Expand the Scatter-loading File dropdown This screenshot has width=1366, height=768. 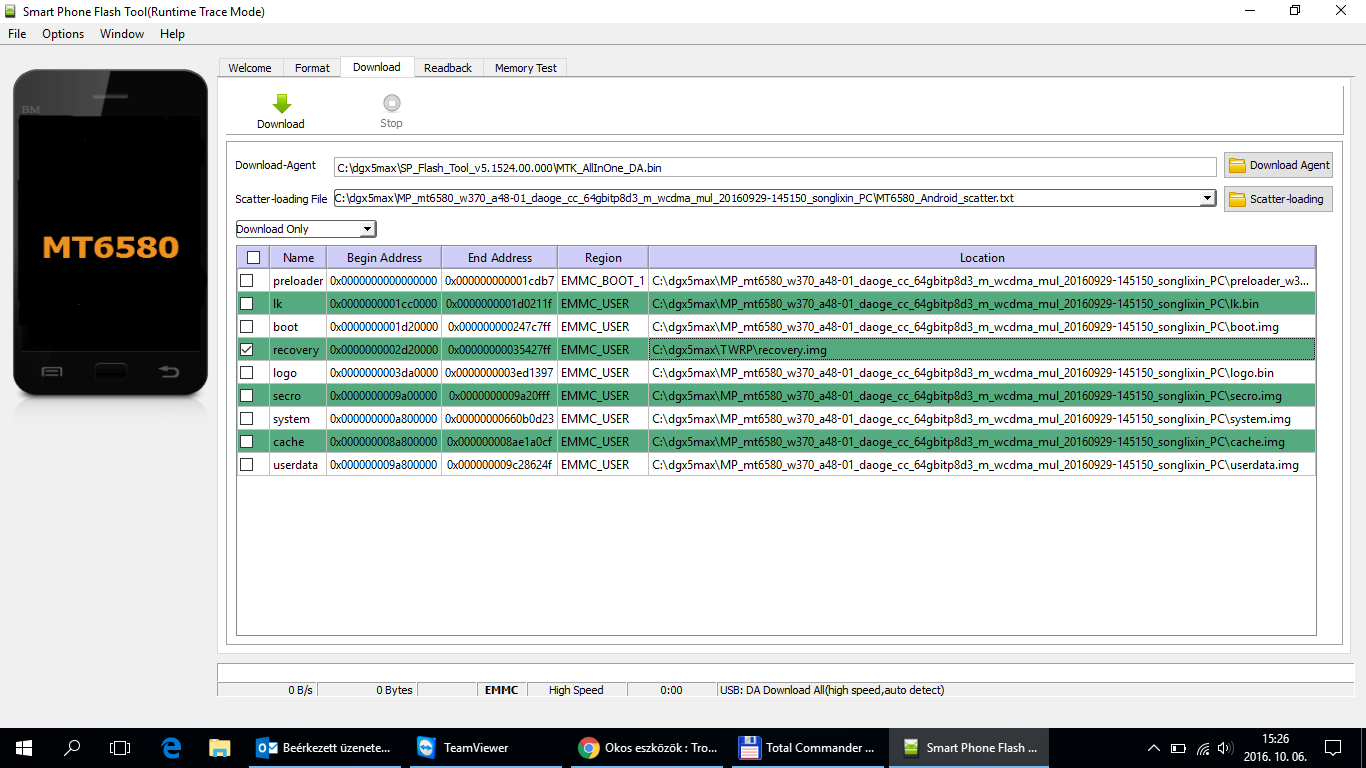pos(1208,198)
